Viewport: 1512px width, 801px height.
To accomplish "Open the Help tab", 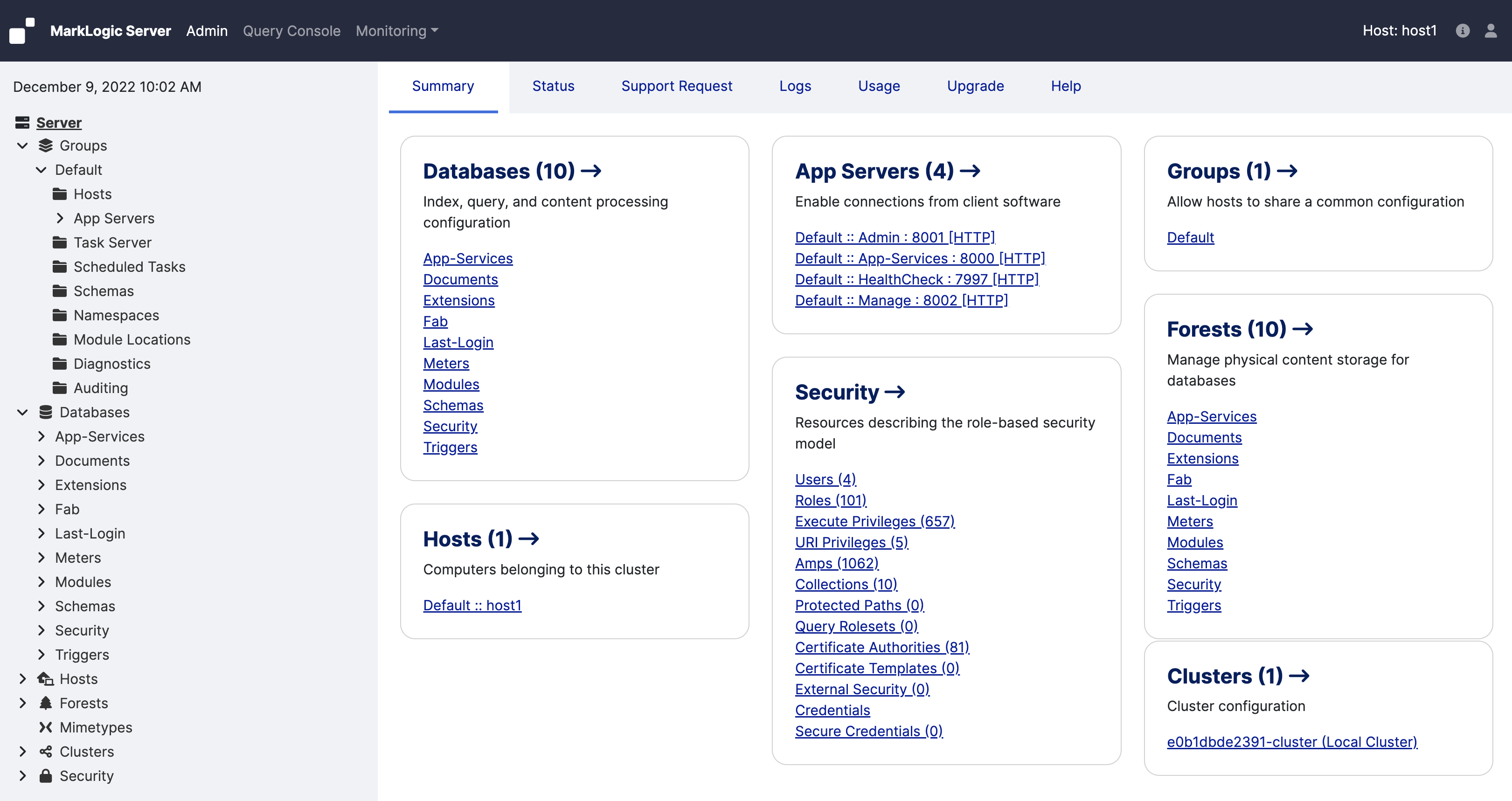I will pos(1065,86).
